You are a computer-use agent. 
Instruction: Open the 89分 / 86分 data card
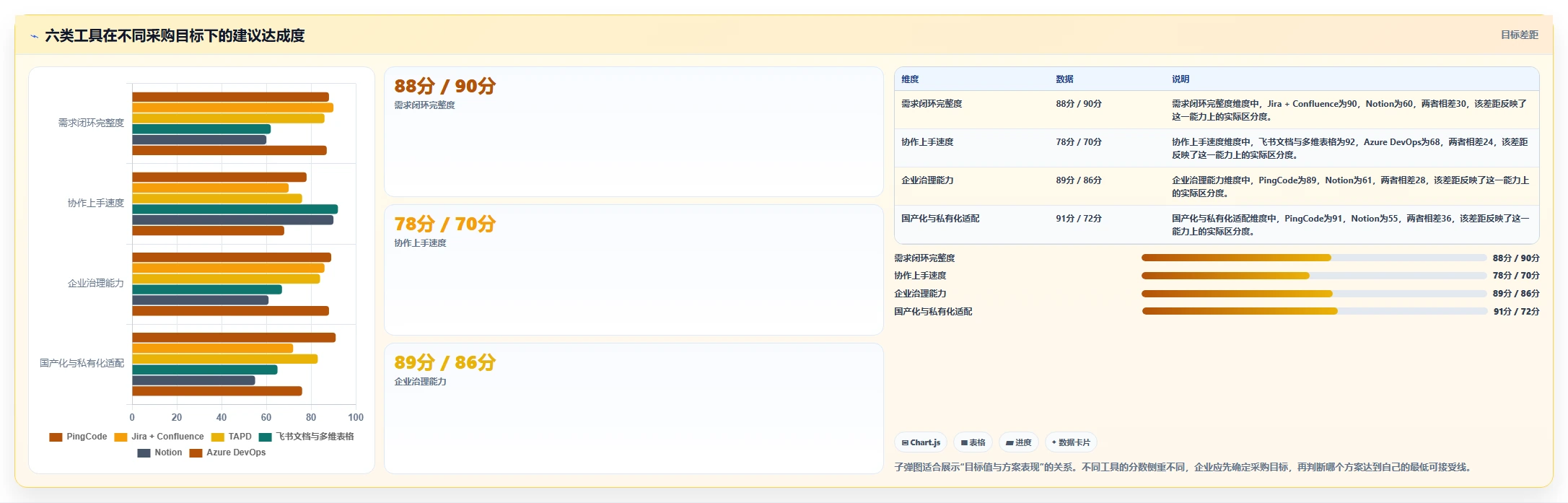tap(634, 408)
